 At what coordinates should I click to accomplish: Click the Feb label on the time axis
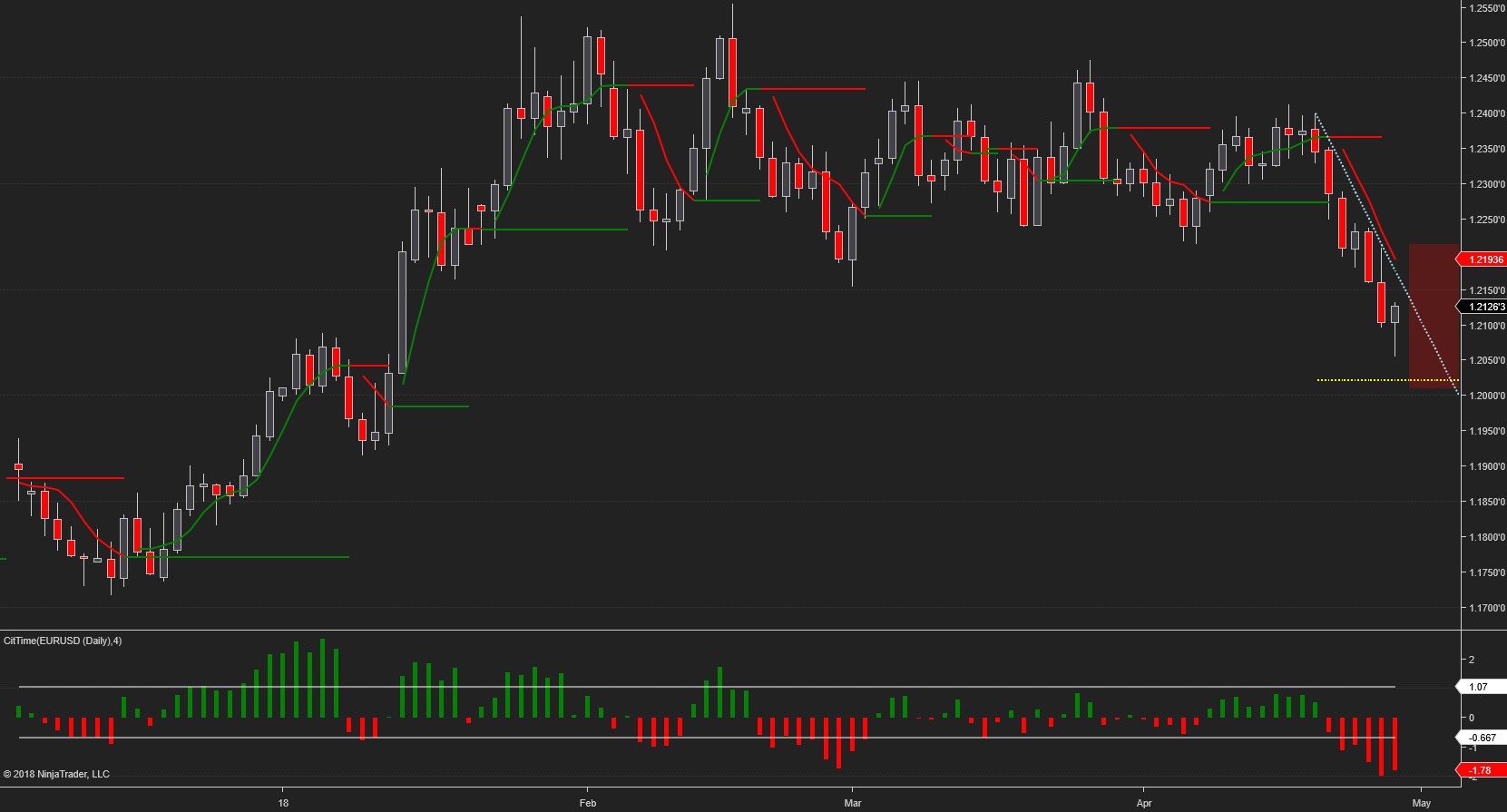tap(587, 803)
